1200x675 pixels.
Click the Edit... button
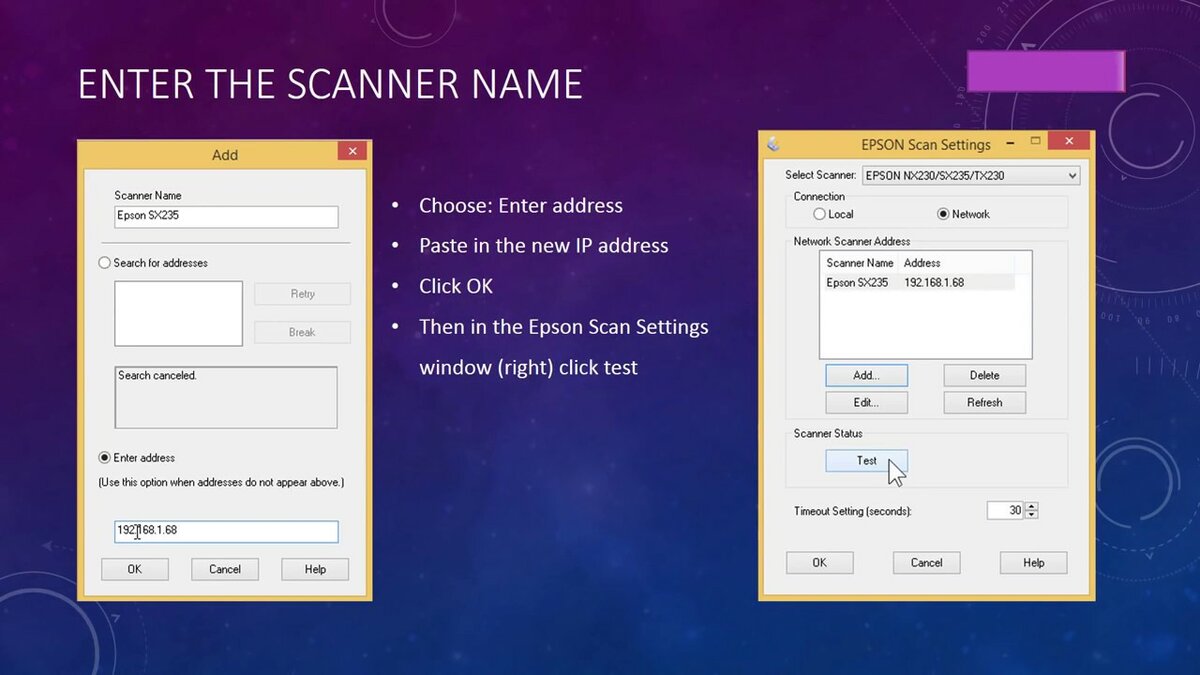click(866, 402)
